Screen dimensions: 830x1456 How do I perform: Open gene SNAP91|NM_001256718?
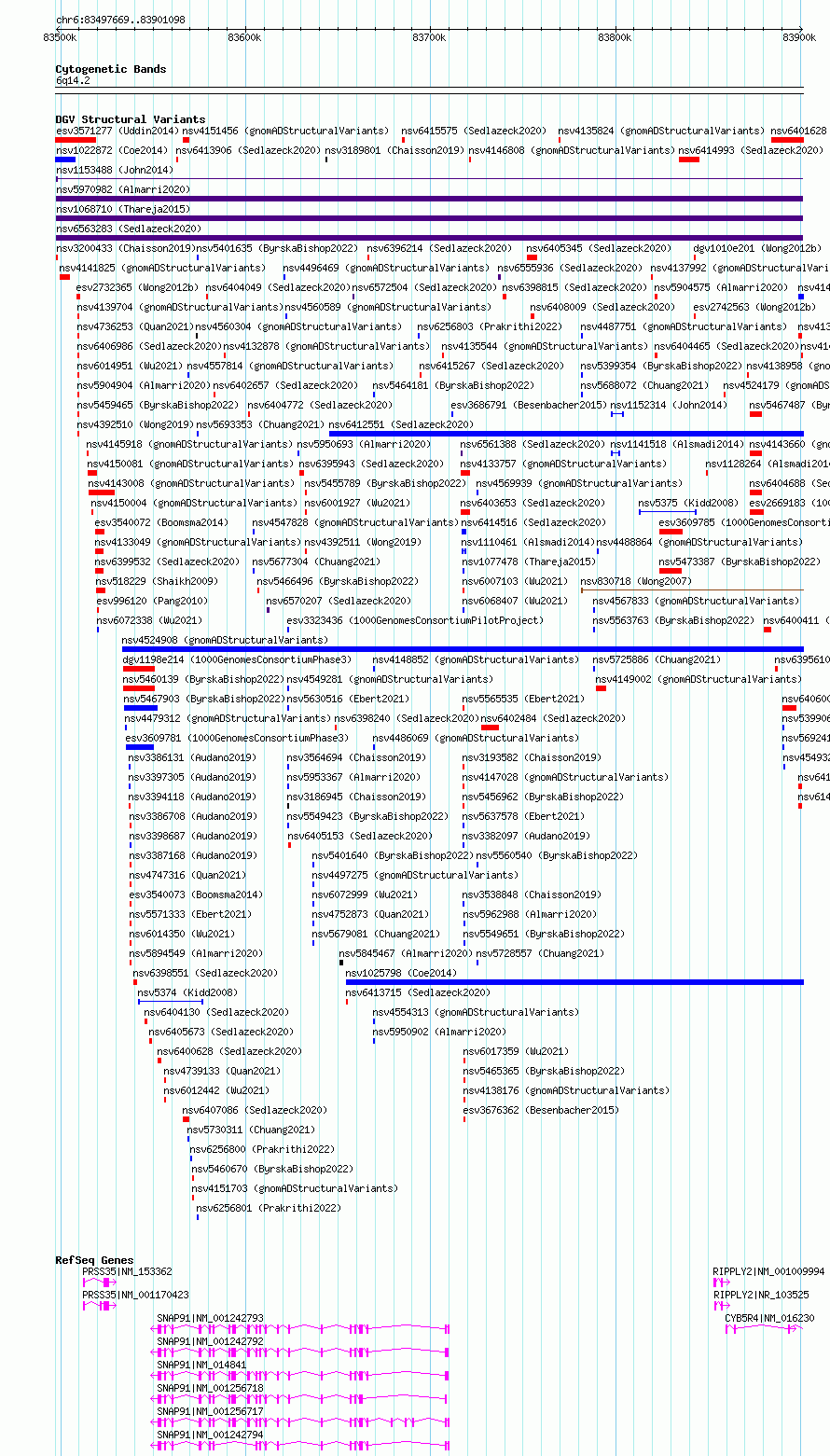point(210,1388)
